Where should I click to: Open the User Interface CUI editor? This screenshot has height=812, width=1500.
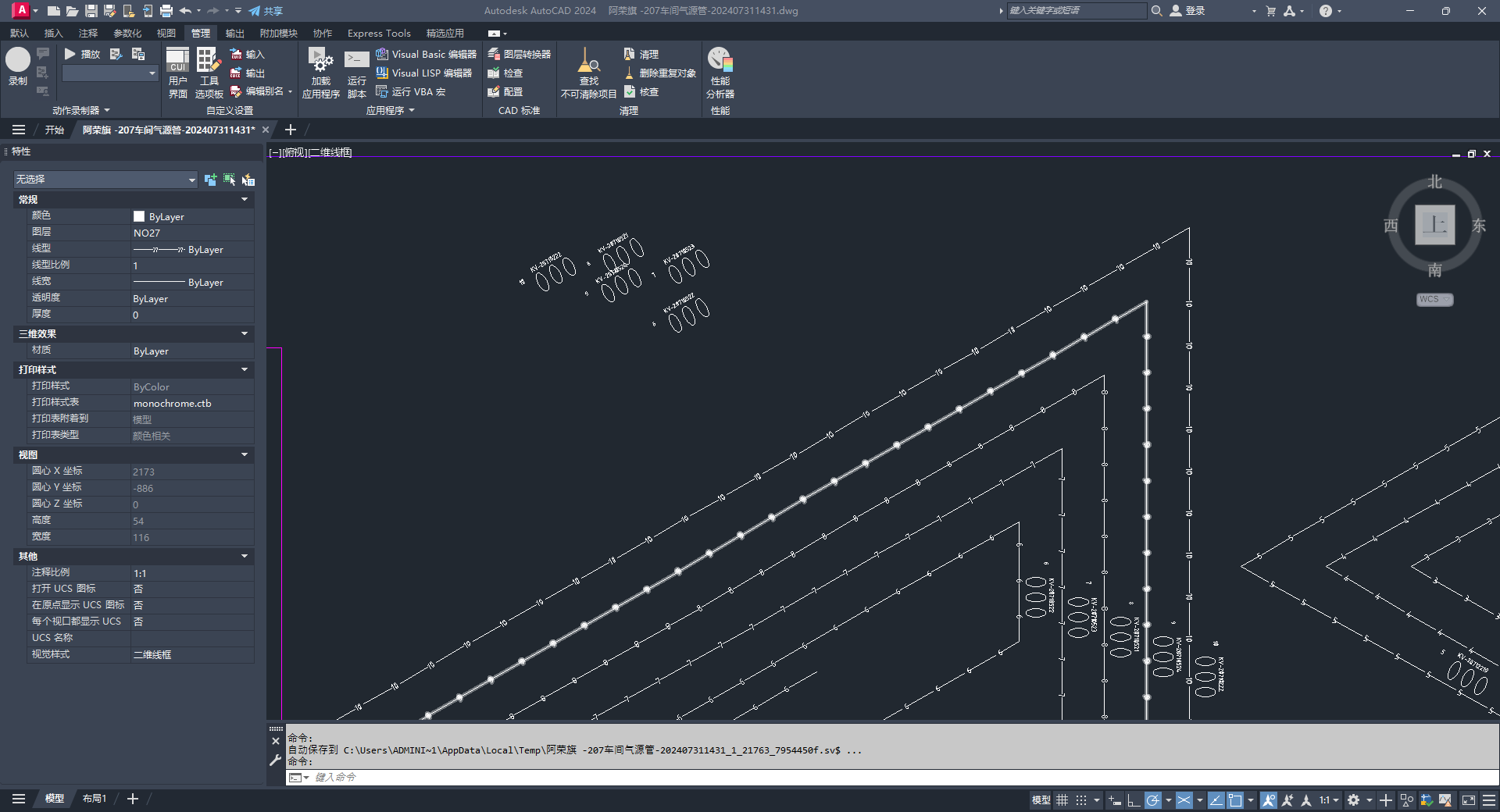coord(178,73)
